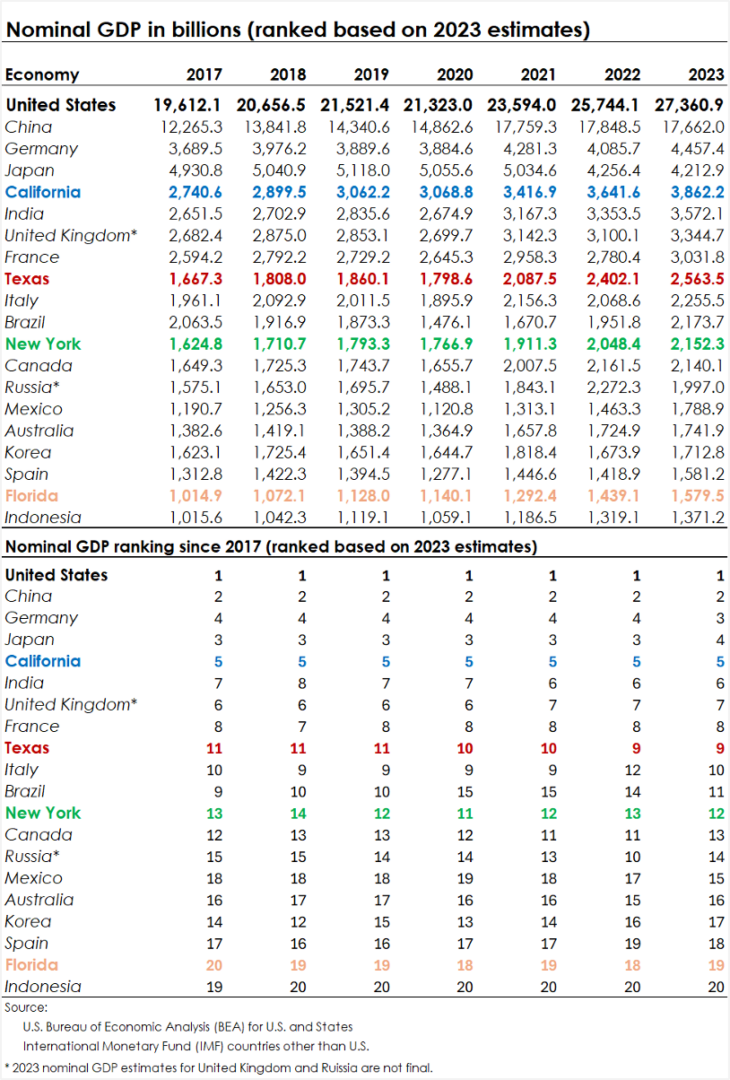Click the Florida 2017 GDP value 1,014.9

[196, 496]
